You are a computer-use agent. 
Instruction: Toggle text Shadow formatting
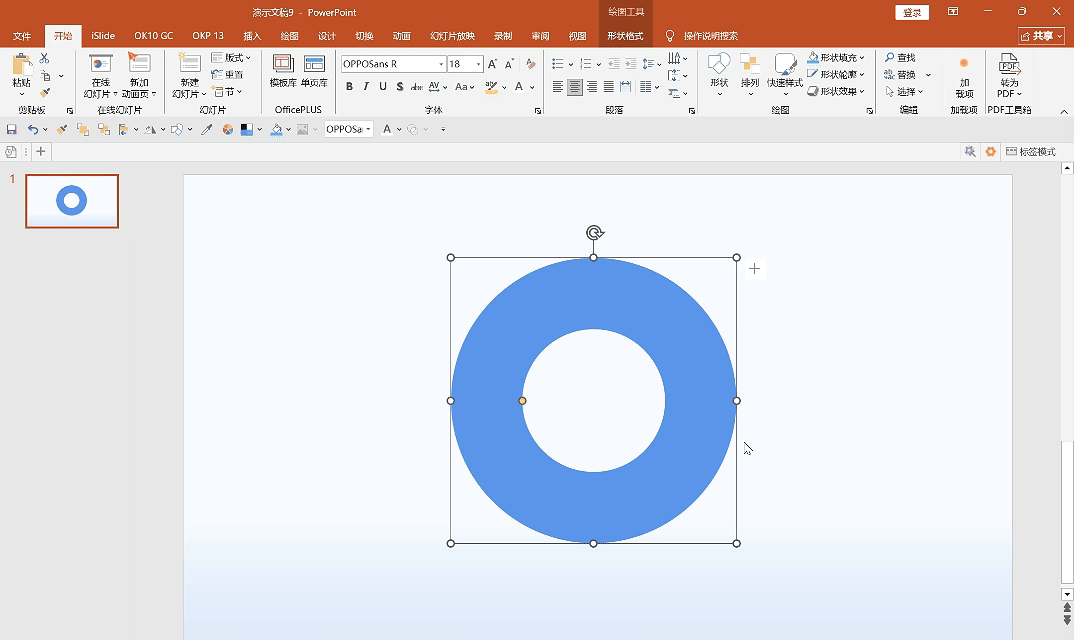coord(399,86)
